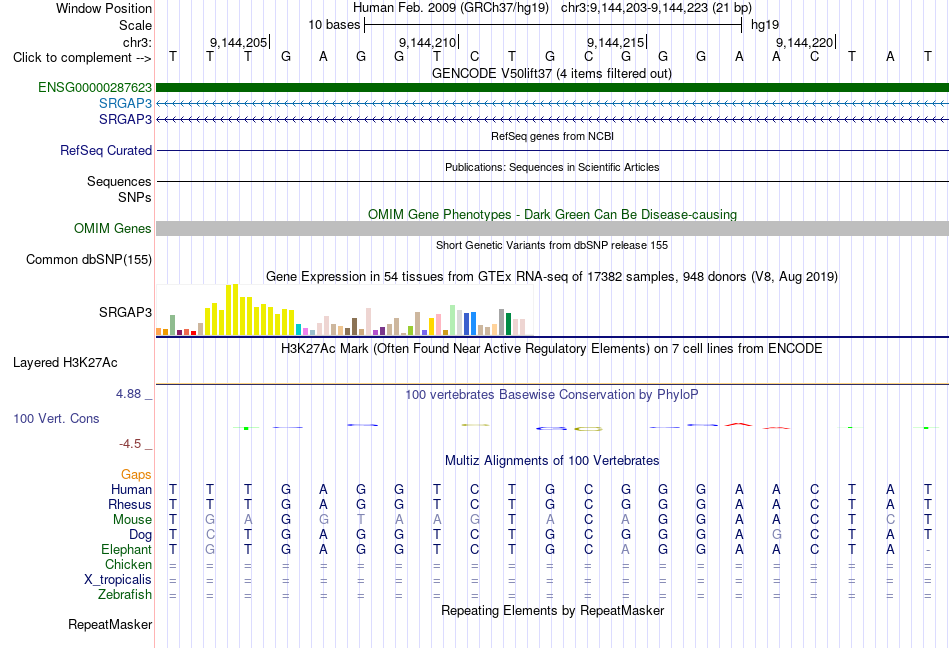Click the Scale label
950x648 pixels.
[136, 25]
